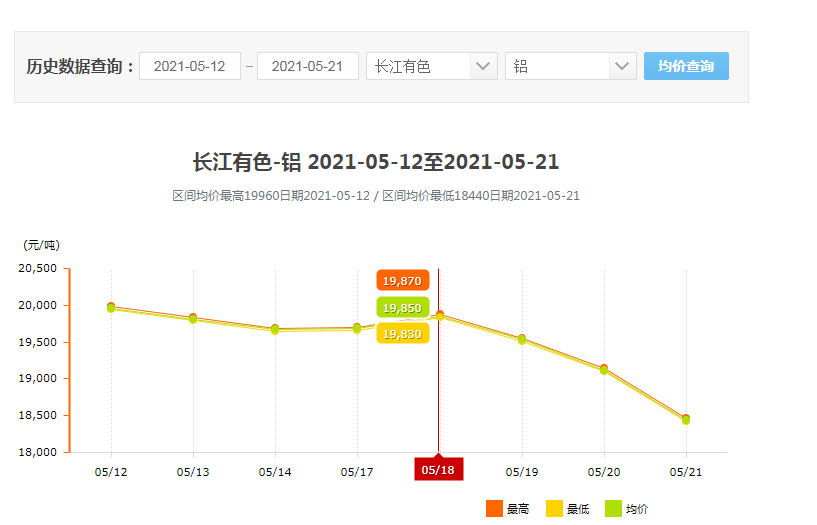Toggle the 最低 legend series
The height and width of the screenshot is (525, 817).
pyautogui.click(x=567, y=509)
